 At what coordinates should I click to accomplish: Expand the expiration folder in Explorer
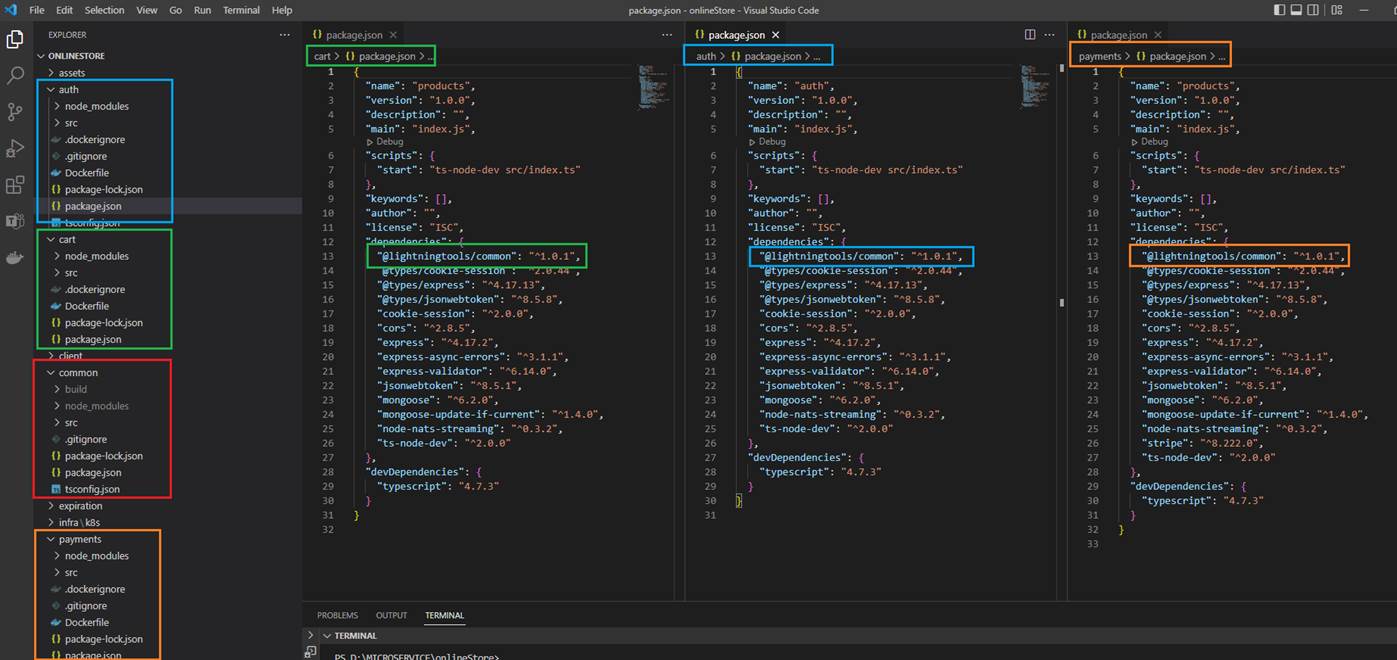pos(80,506)
